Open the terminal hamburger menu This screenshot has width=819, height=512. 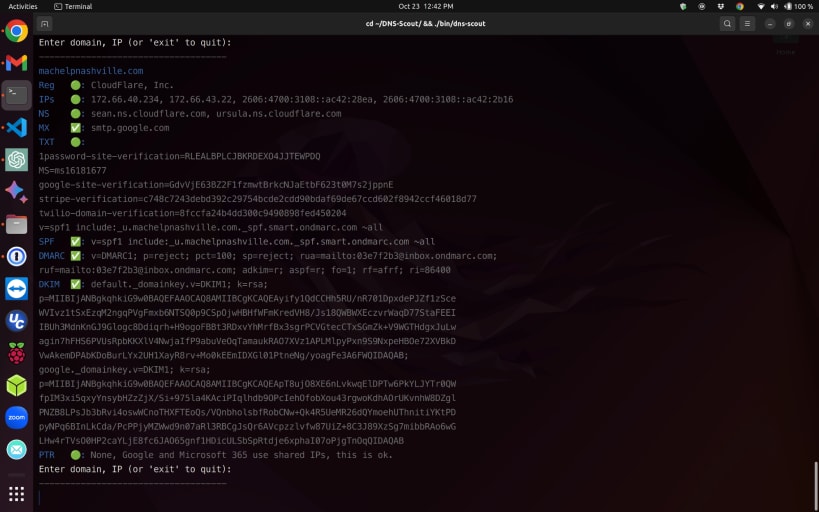point(747,24)
